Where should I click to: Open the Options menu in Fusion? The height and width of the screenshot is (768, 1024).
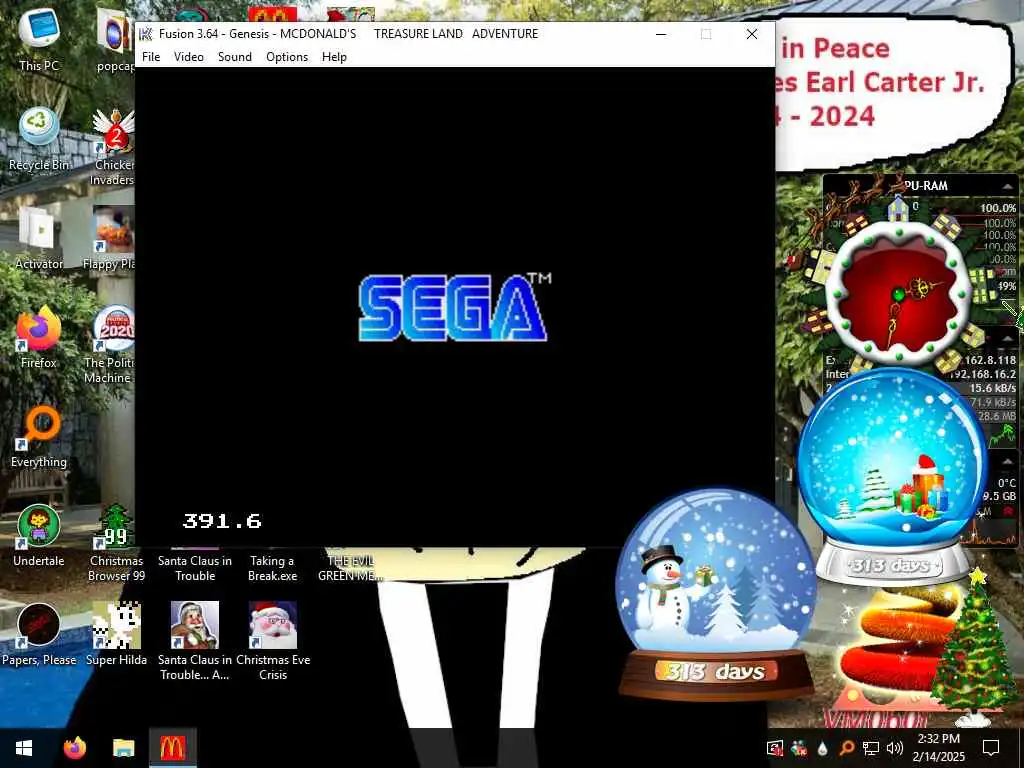tap(287, 57)
